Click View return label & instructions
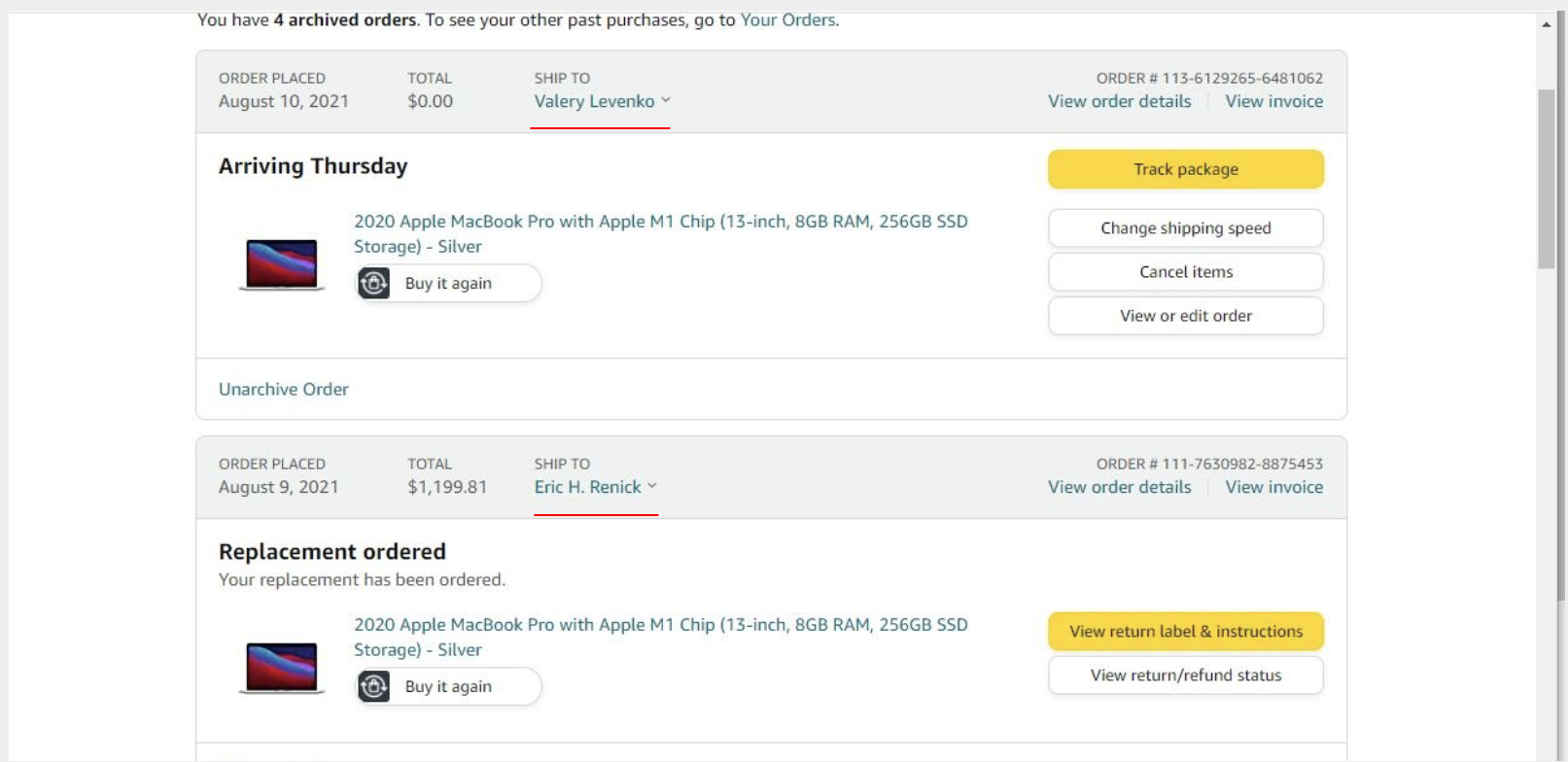This screenshot has height=762, width=1568. click(x=1185, y=632)
